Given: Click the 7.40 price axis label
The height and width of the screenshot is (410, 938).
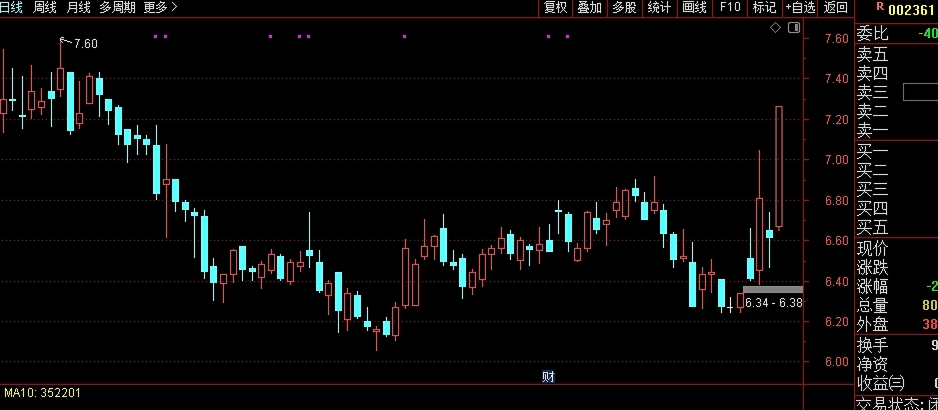Looking at the screenshot, I should point(836,79).
